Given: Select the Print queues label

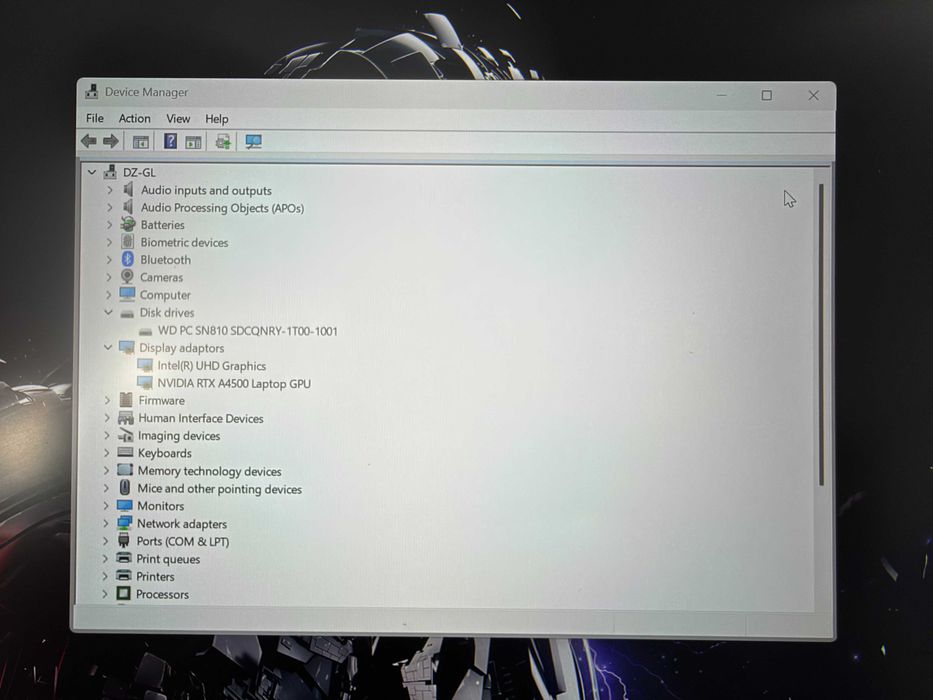Looking at the screenshot, I should point(168,559).
